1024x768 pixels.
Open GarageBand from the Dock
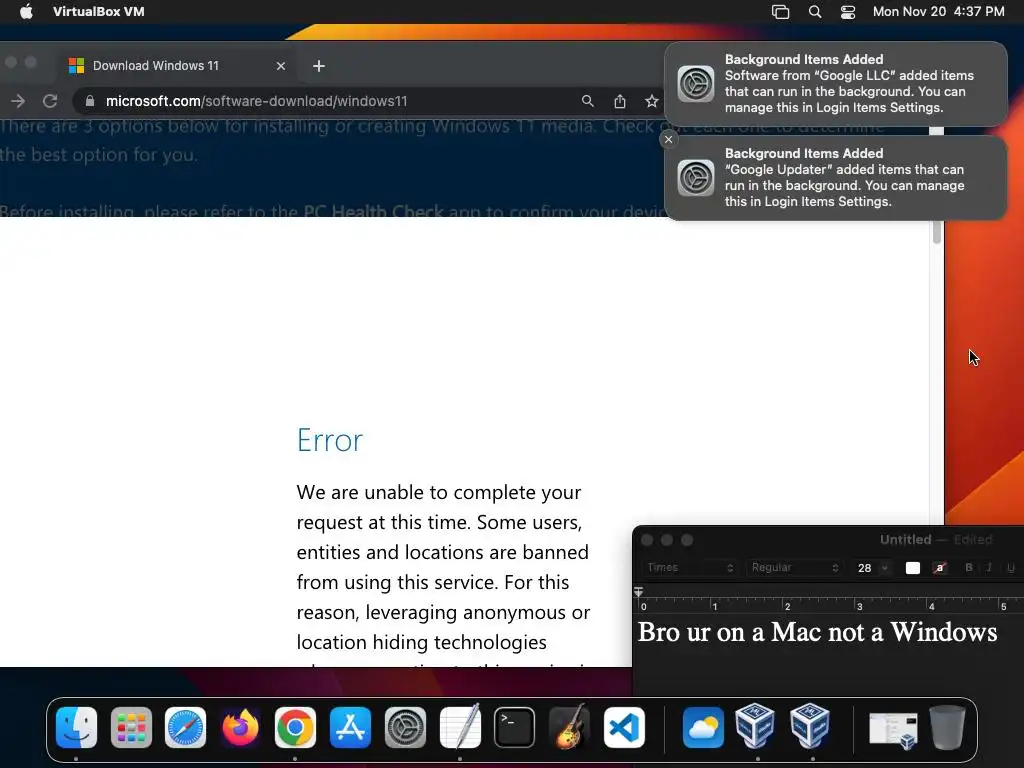click(569, 728)
